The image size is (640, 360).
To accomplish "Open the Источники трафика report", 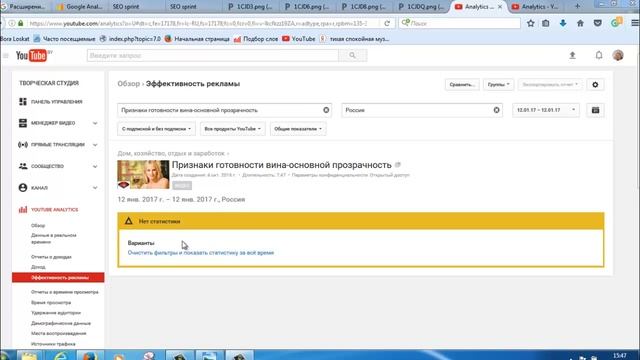I will [53, 344].
